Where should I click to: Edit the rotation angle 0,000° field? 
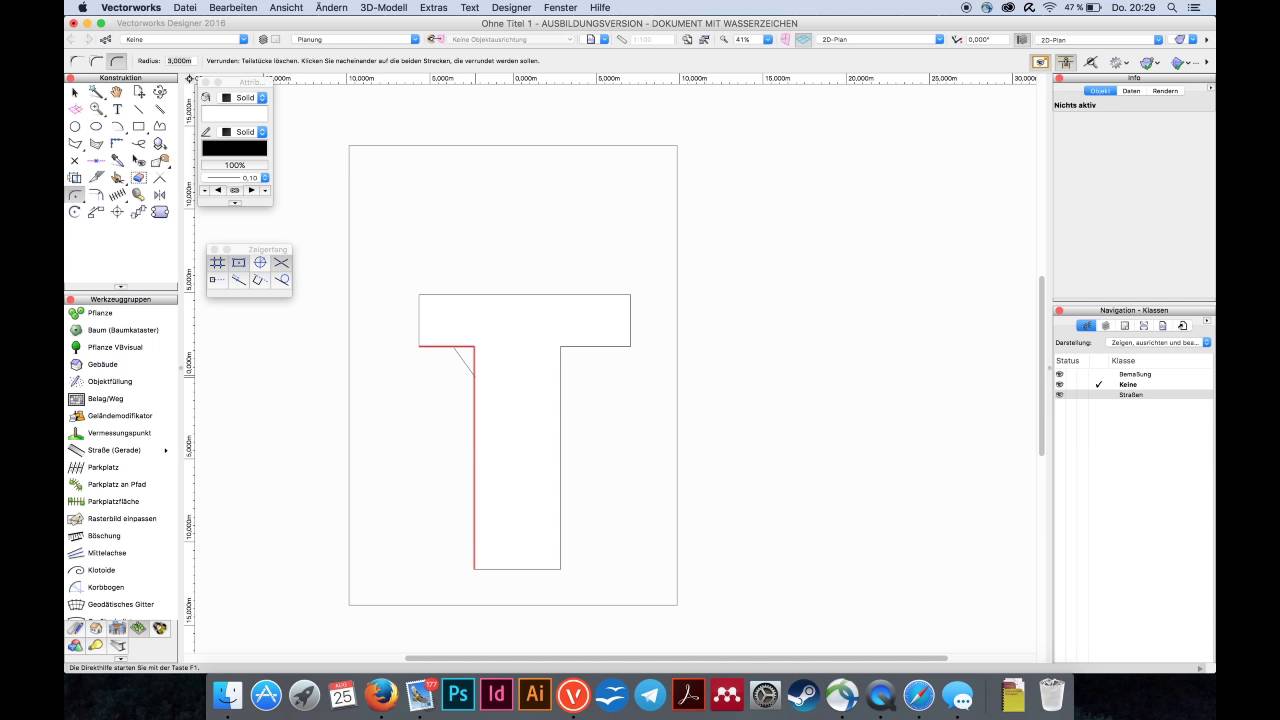click(988, 39)
